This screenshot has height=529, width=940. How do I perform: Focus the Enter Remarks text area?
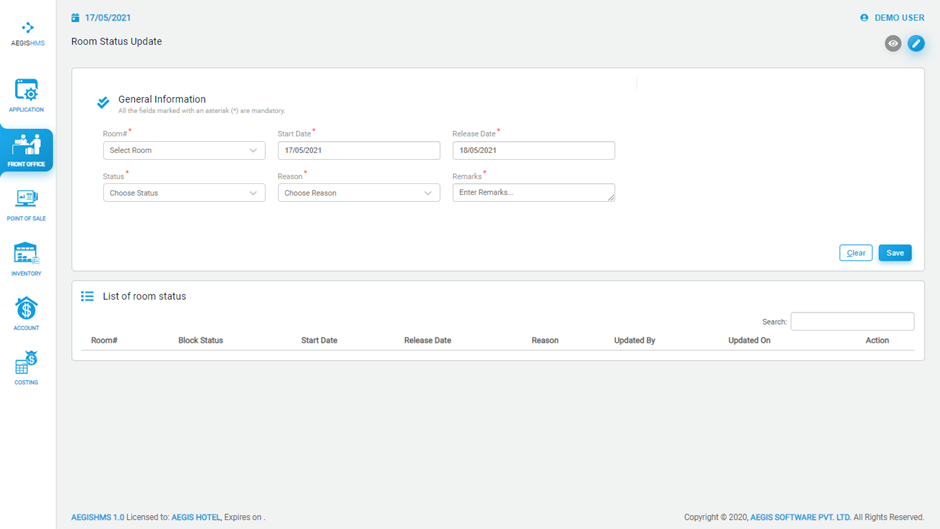pos(533,193)
